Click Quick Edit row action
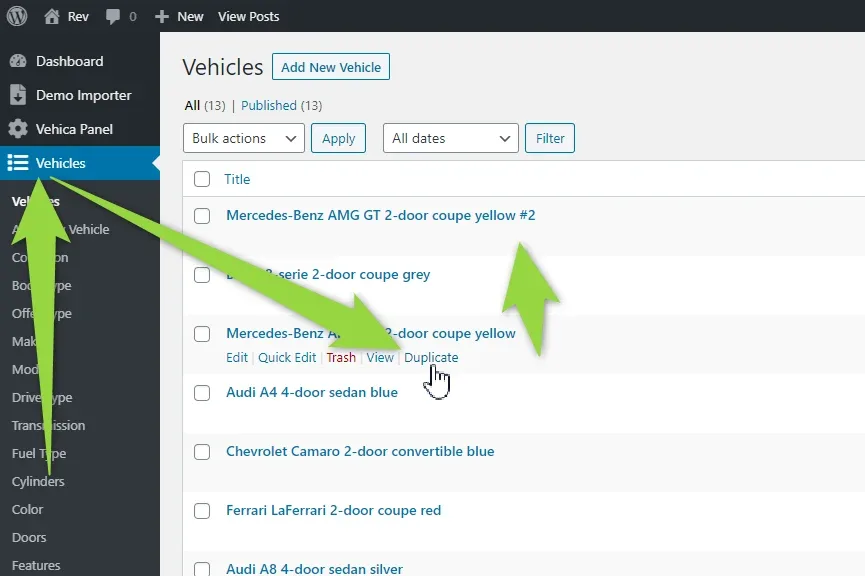The height and width of the screenshot is (576, 865). (x=287, y=358)
